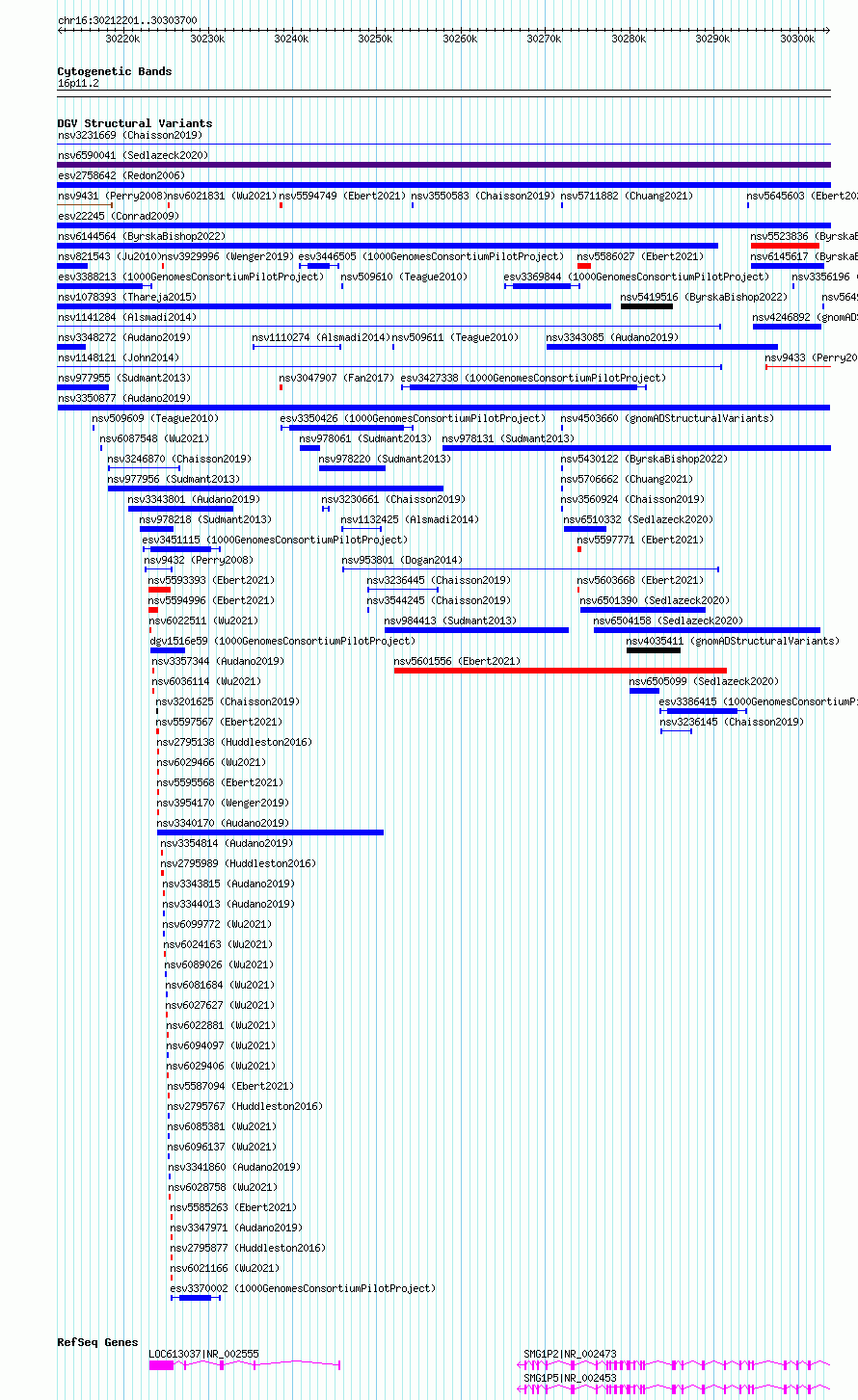This screenshot has width=858, height=1400.
Task: Click the purple nsv6590041 Sedlazeck2020 bar
Action: 443,165
